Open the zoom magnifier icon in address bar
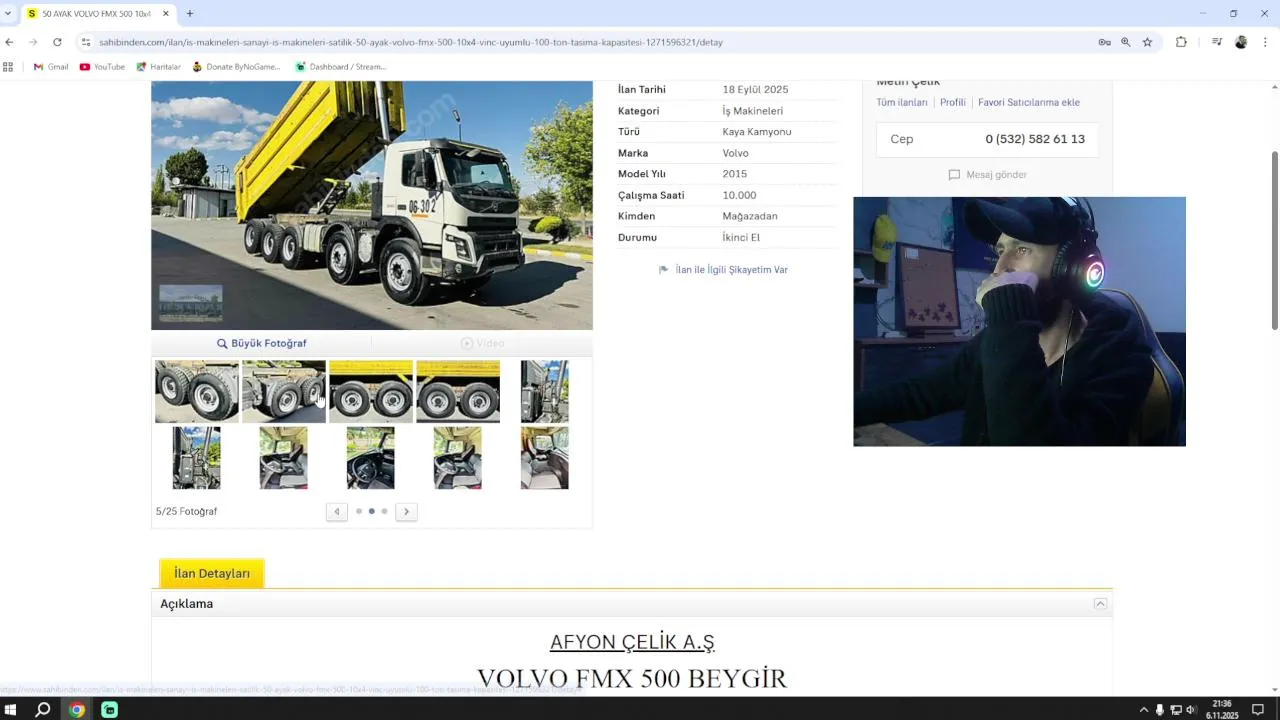Viewport: 1280px width, 720px height. tap(1126, 42)
